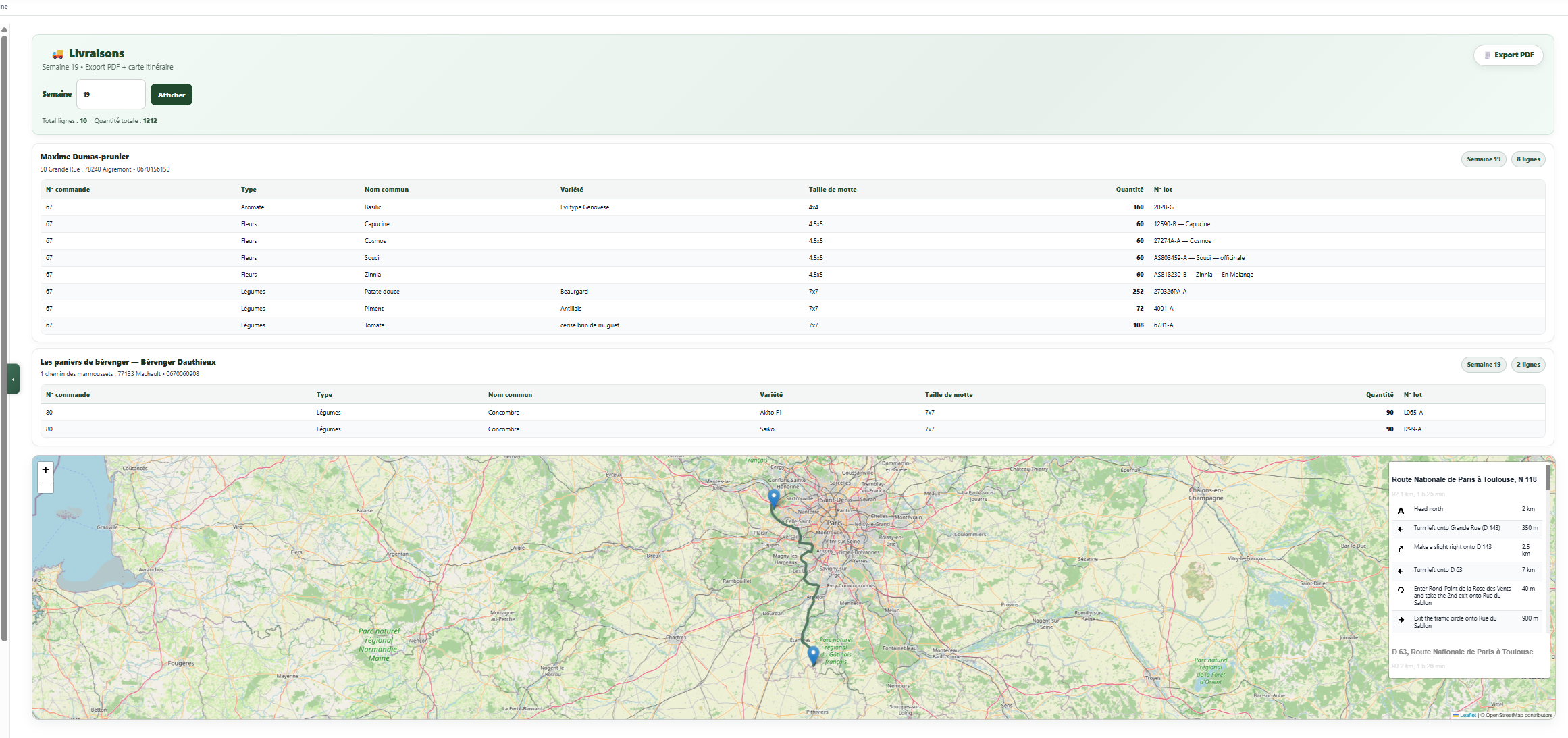The height and width of the screenshot is (738, 1568).
Task: Click the directions panel scrollbar
Action: coord(1547,477)
